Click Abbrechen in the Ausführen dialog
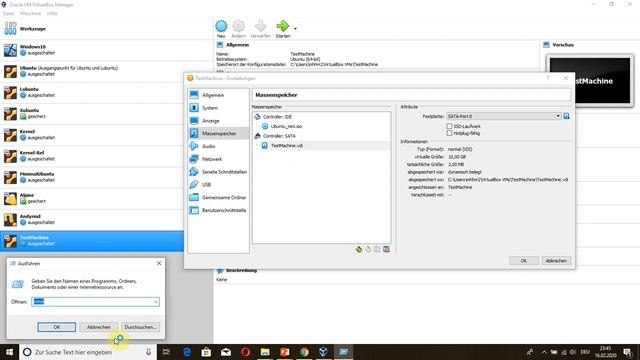 pyautogui.click(x=98, y=327)
